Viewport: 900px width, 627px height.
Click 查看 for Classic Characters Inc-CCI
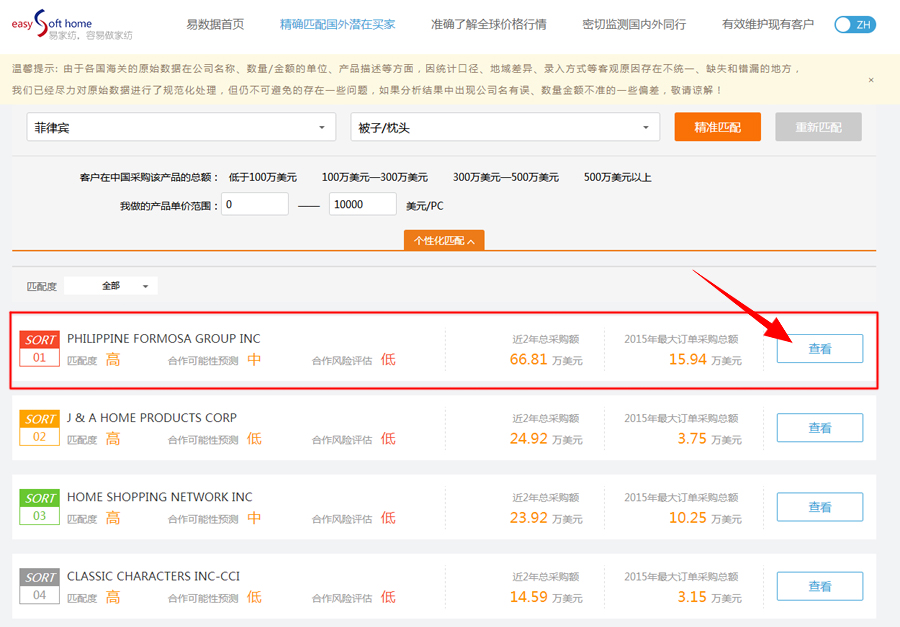pyautogui.click(x=820, y=586)
